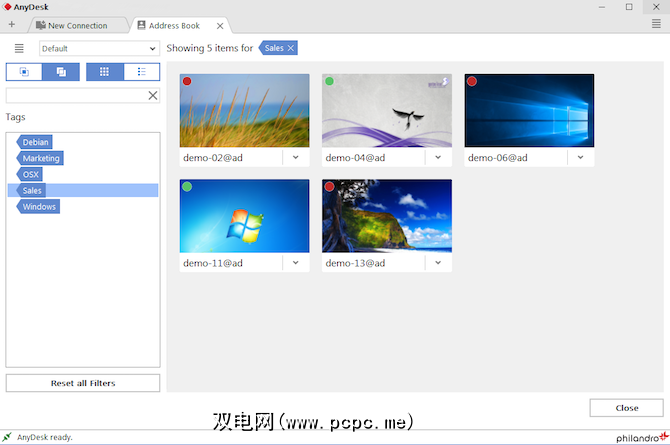This screenshot has width=670, height=445.
Task: Toggle the single tag selection mode button
Action: pyautogui.click(x=24, y=72)
